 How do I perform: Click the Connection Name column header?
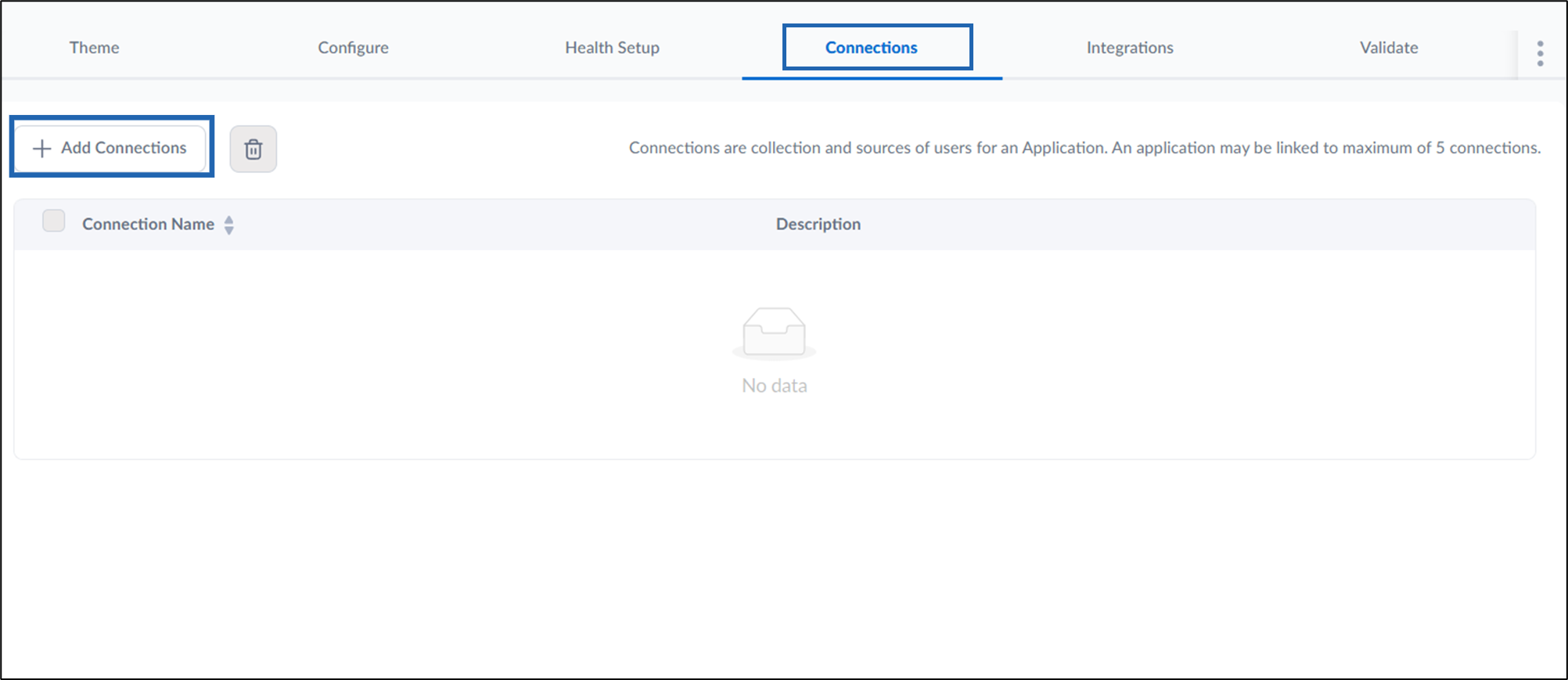pyautogui.click(x=148, y=224)
